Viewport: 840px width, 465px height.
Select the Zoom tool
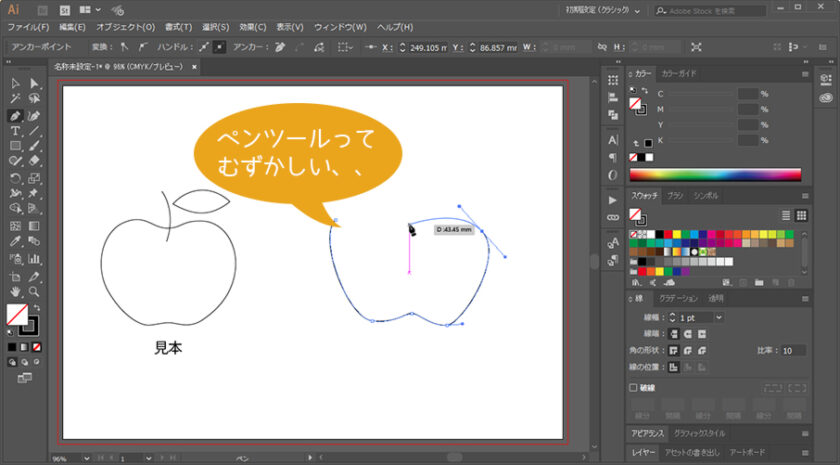pyautogui.click(x=34, y=292)
